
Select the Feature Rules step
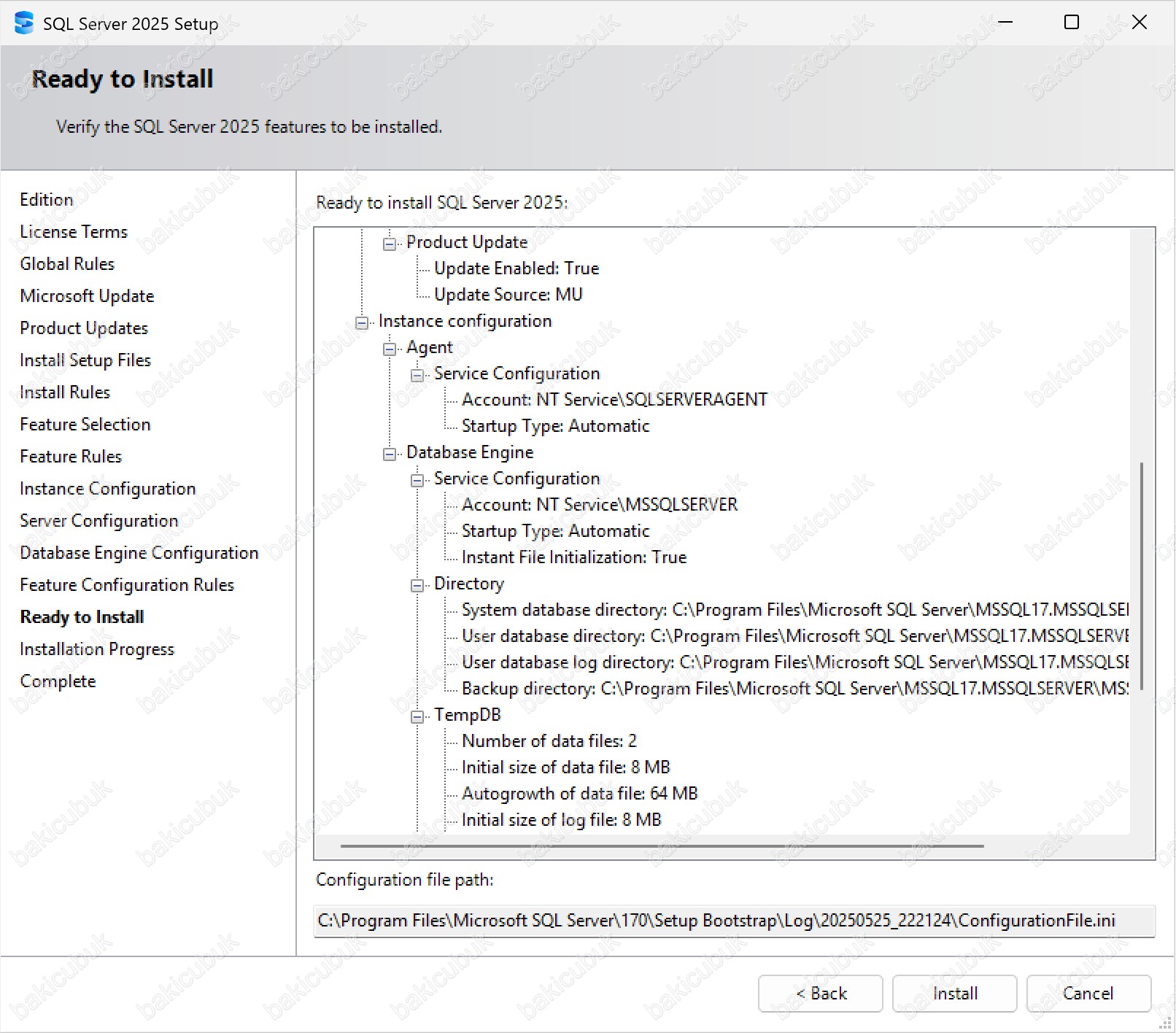click(x=71, y=457)
